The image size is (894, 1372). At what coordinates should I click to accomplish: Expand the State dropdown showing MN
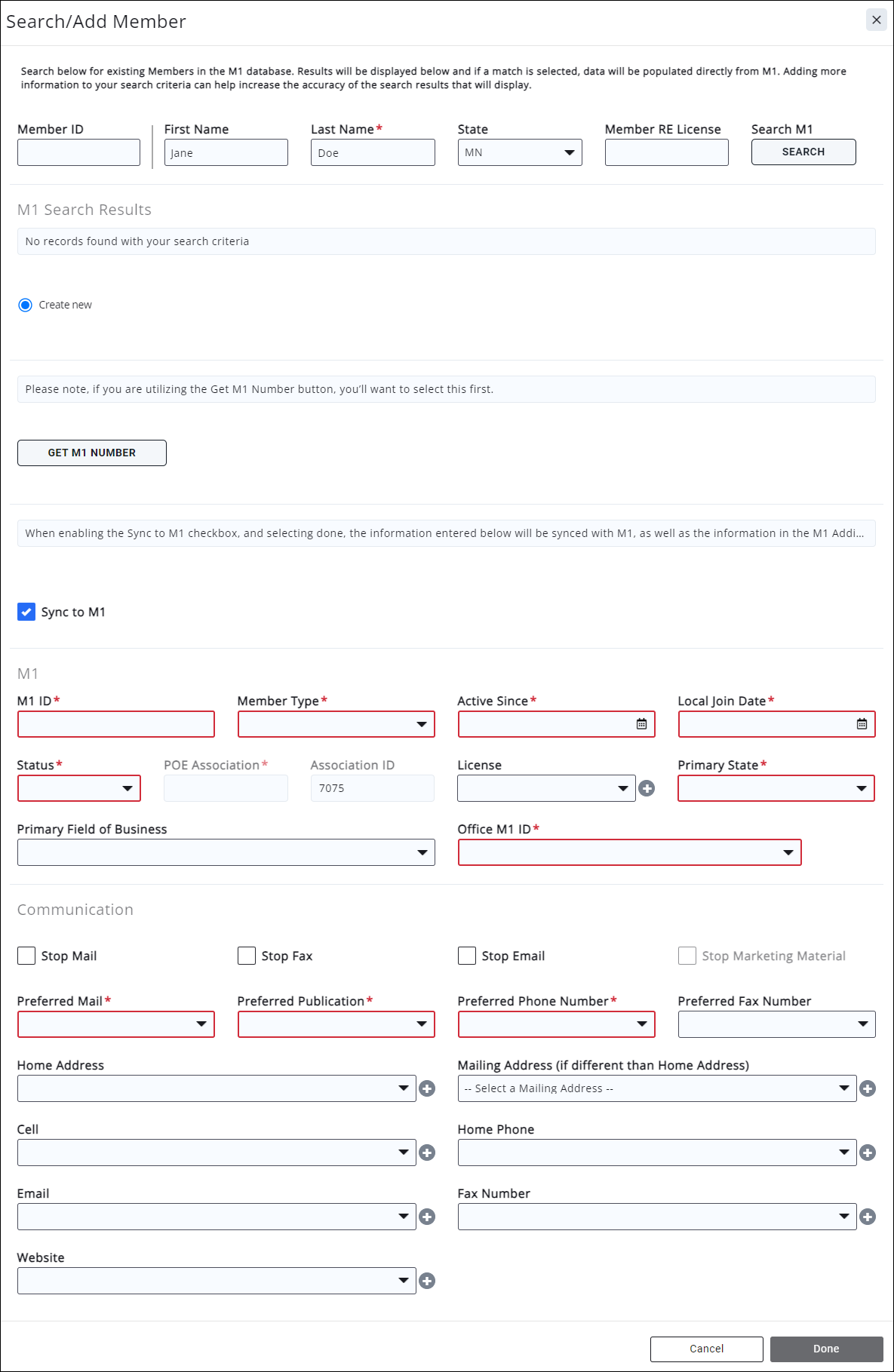click(x=519, y=152)
